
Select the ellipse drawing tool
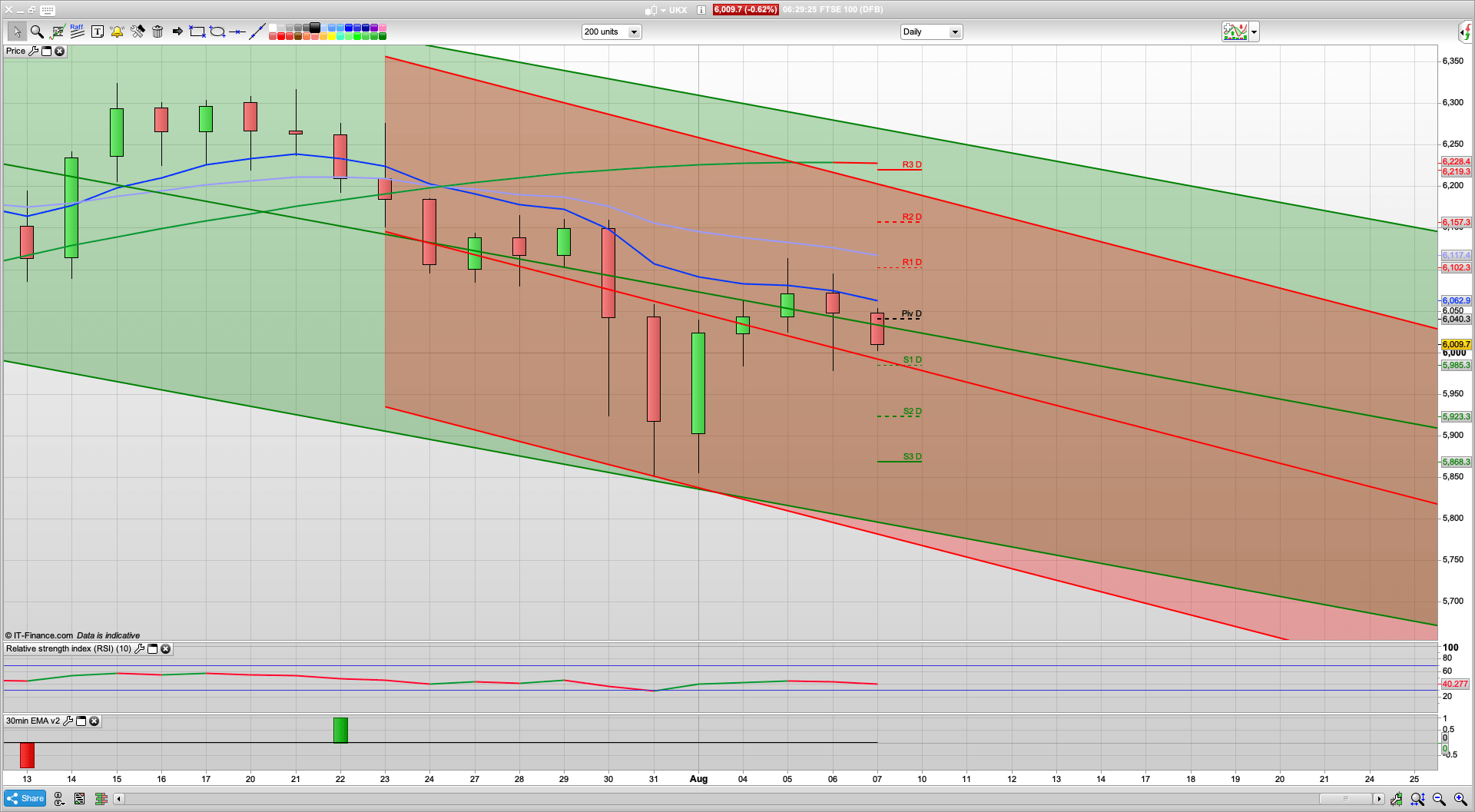pos(217,31)
